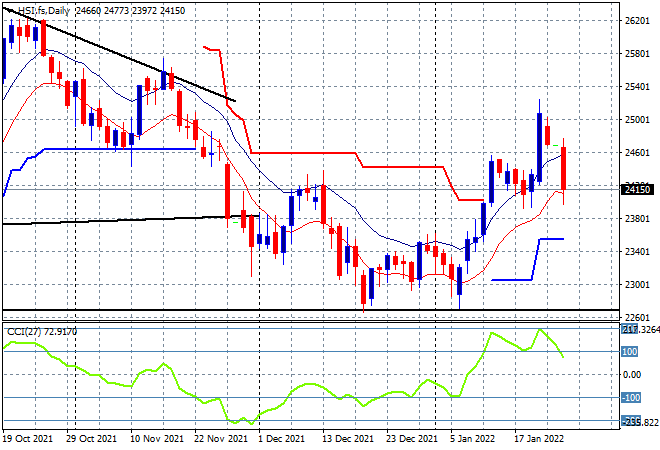Select the descending black trendline

click(x=118, y=53)
